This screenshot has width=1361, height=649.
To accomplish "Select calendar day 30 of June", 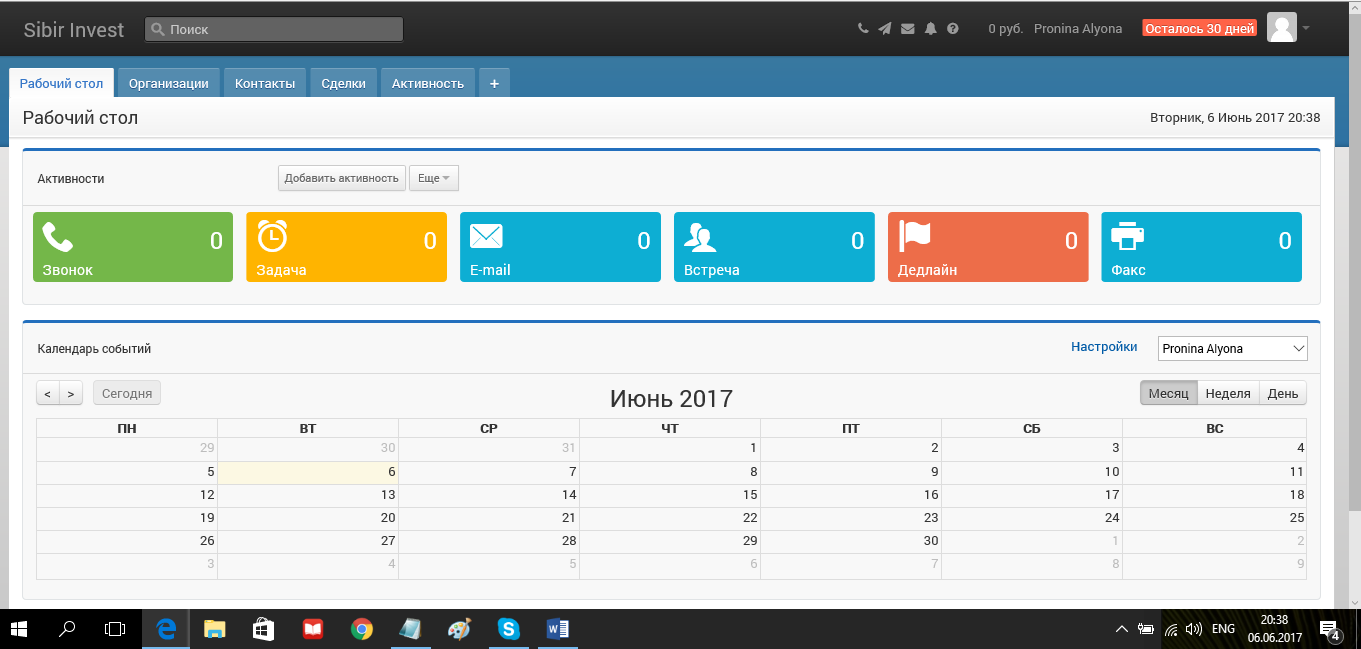I will click(x=851, y=541).
